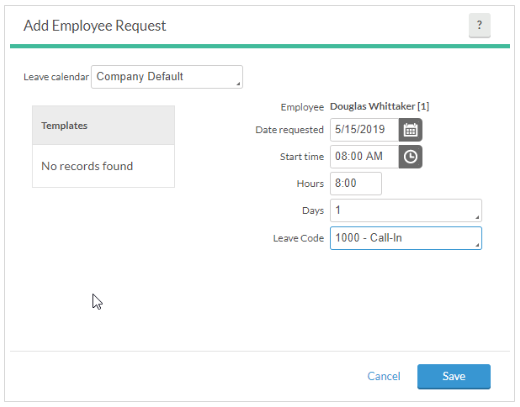The width and height of the screenshot is (520, 407).
Task: Open the Leave calendar dropdown
Action: coord(167,77)
